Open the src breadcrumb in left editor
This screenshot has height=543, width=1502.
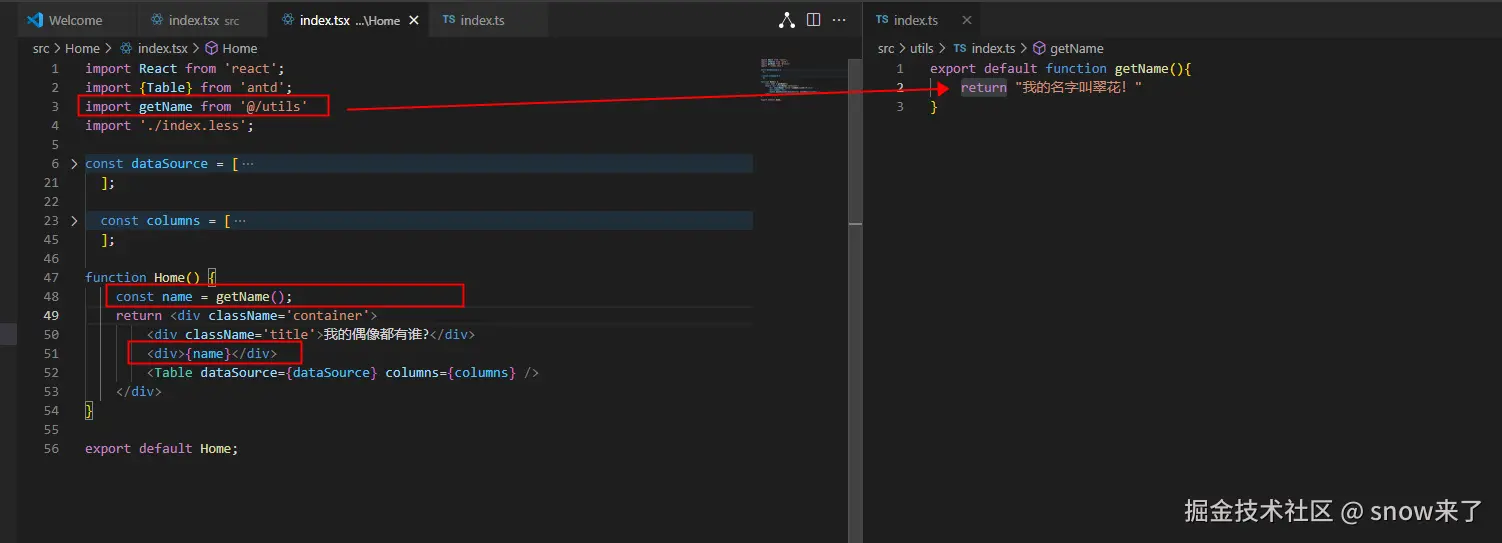tap(41, 48)
